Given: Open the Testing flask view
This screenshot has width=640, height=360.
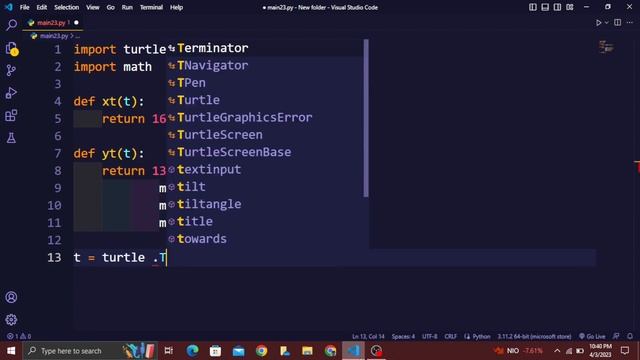Looking at the screenshot, I should pyautogui.click(x=11, y=138).
